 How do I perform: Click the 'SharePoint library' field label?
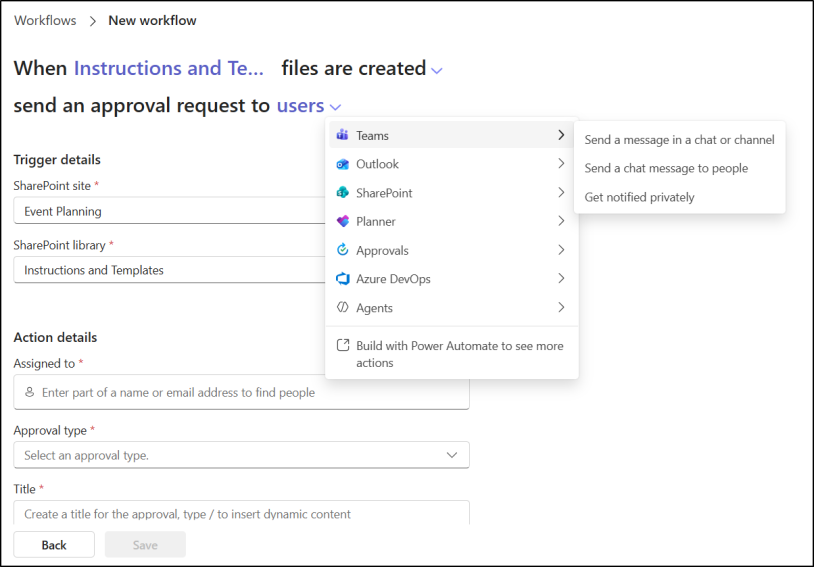pos(59,245)
